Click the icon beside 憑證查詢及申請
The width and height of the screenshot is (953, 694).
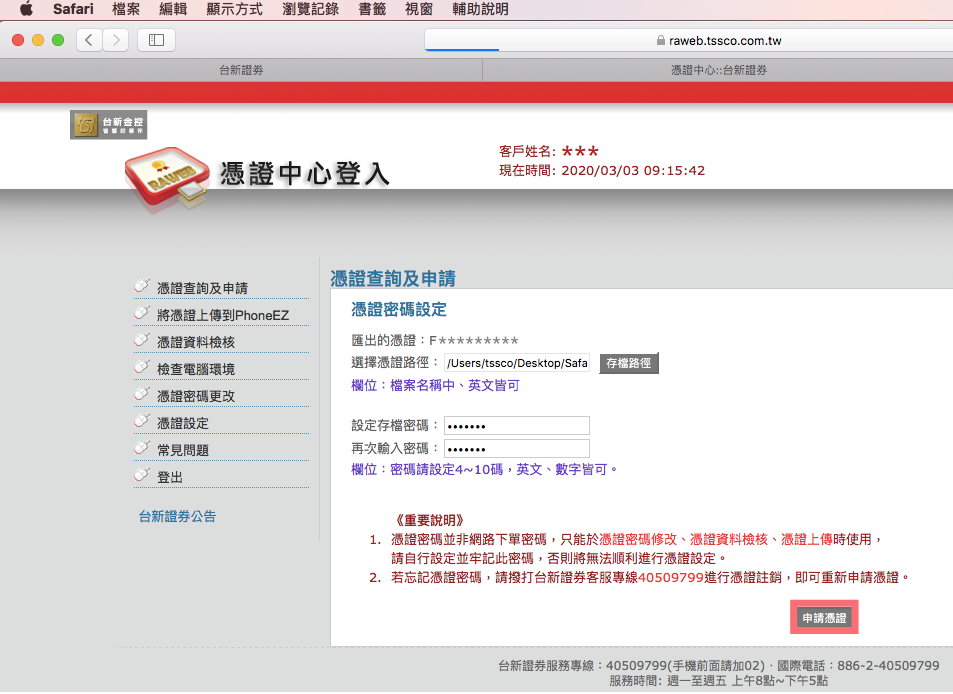point(142,286)
